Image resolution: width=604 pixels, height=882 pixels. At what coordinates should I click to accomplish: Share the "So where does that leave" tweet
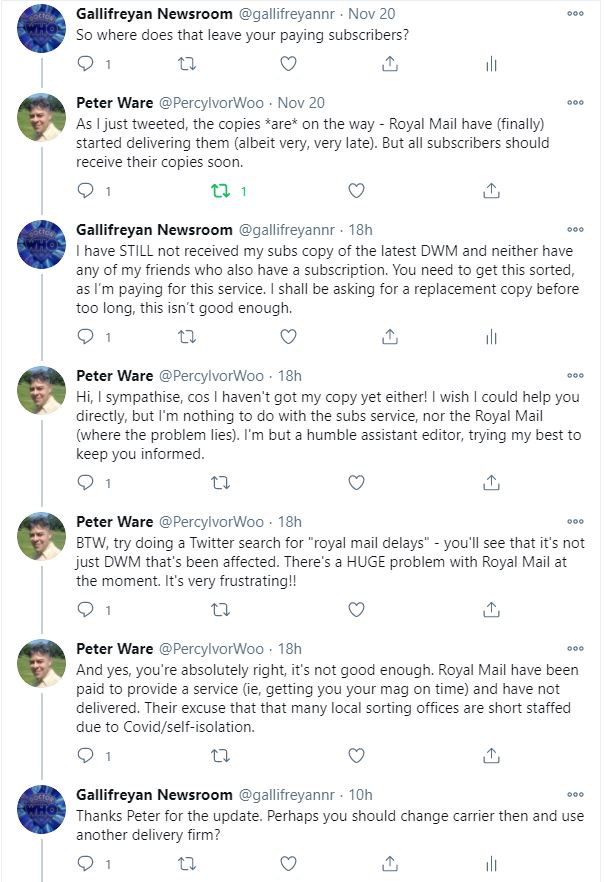(390, 64)
